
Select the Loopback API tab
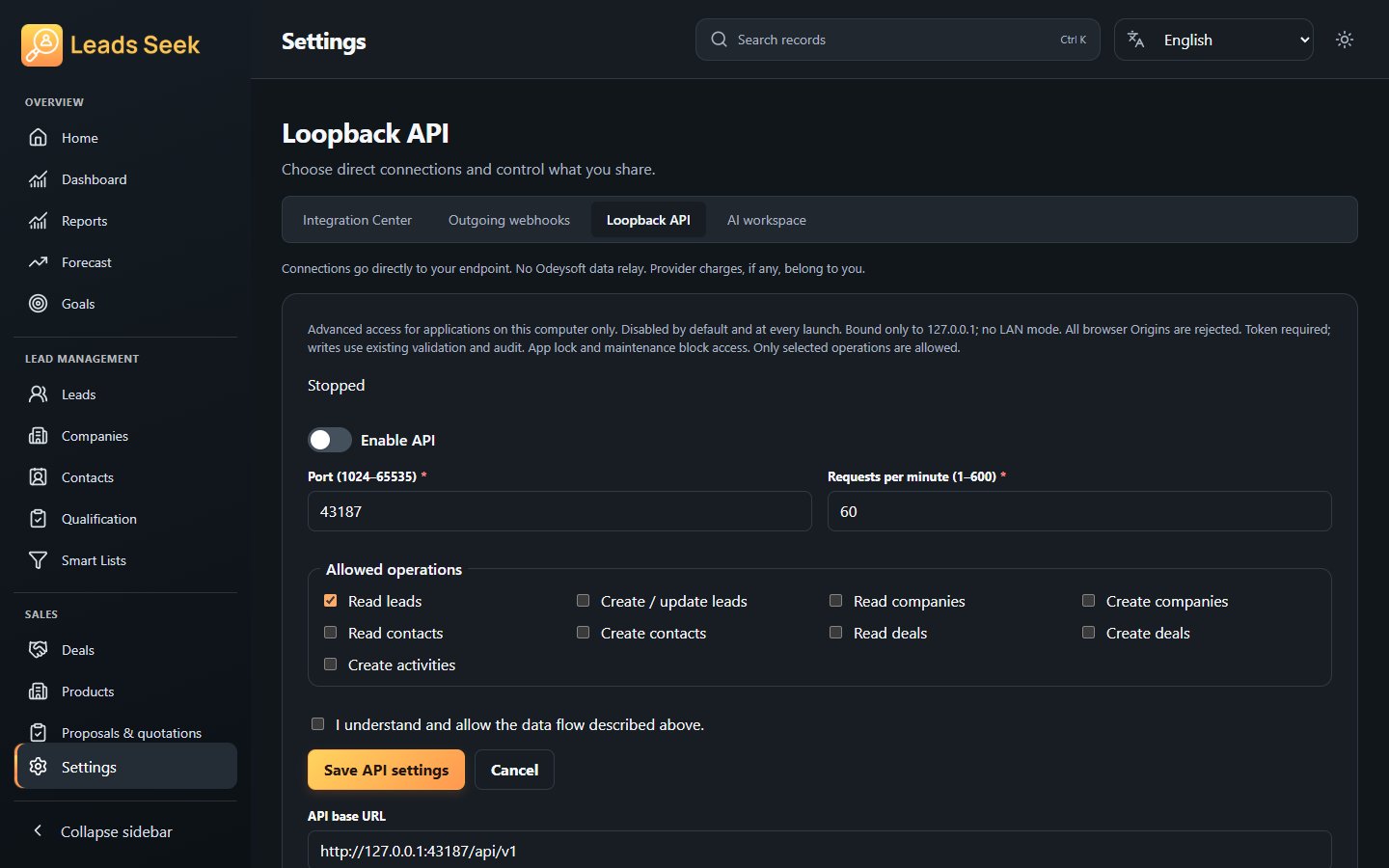[648, 220]
